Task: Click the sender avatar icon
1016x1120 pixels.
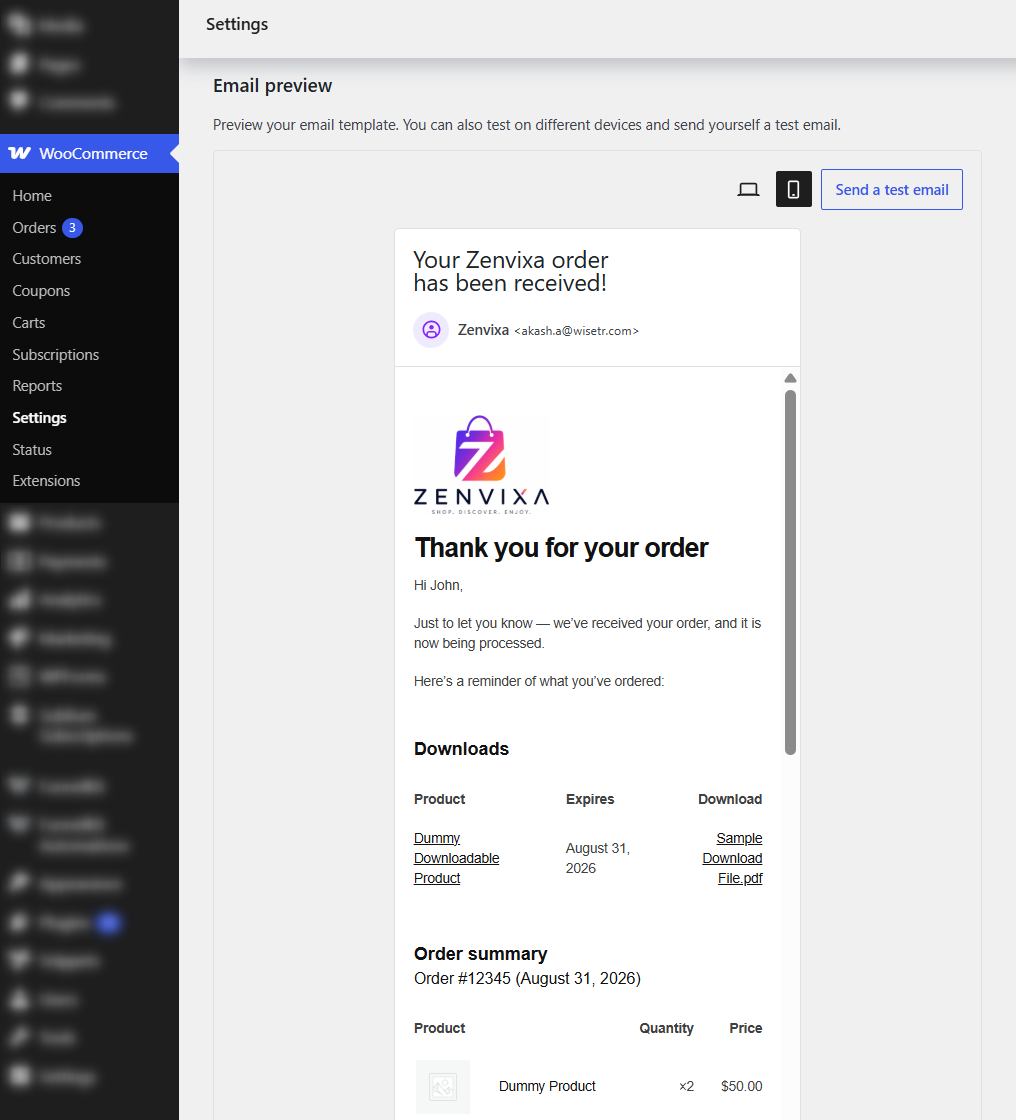Action: pyautogui.click(x=431, y=330)
